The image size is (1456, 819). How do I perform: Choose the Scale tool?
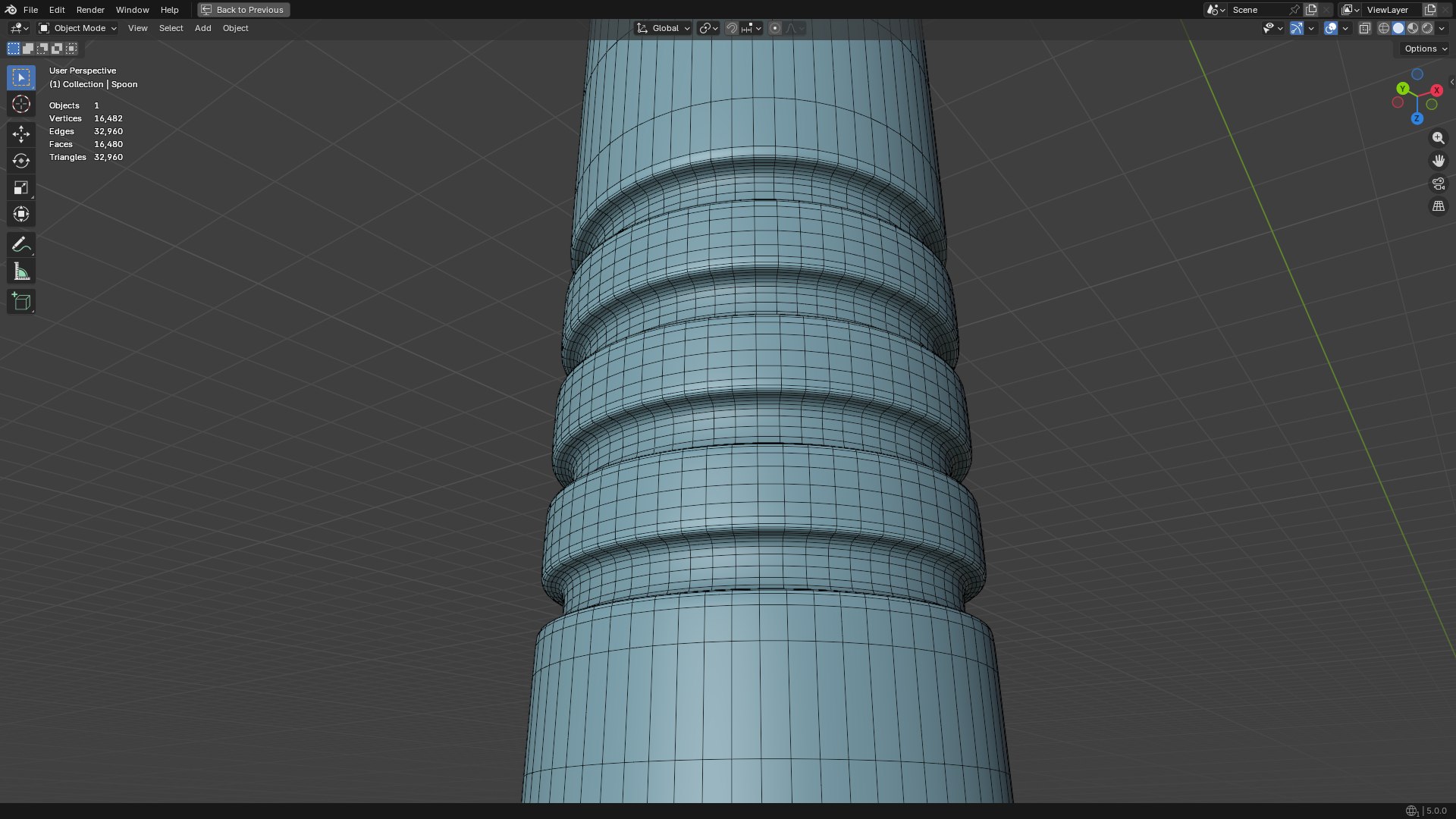pos(21,187)
